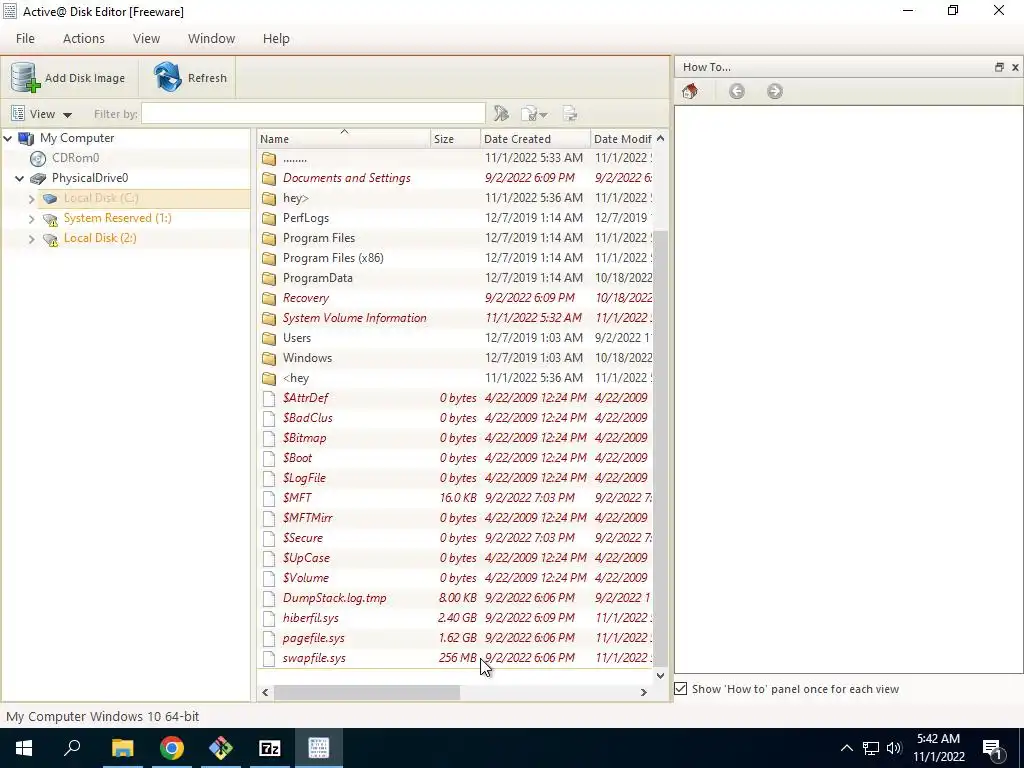Click the back arrow in How To panel
Viewport: 1024px width, 768px height.
point(737,91)
